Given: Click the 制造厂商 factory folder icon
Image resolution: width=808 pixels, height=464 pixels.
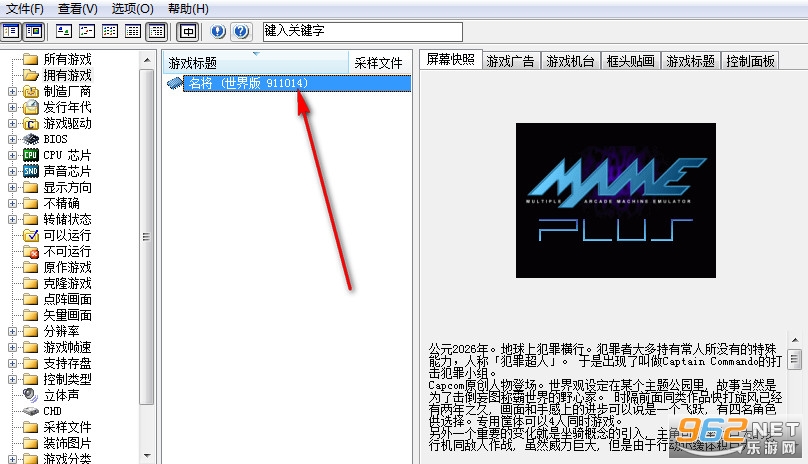Looking at the screenshot, I should click(31, 92).
